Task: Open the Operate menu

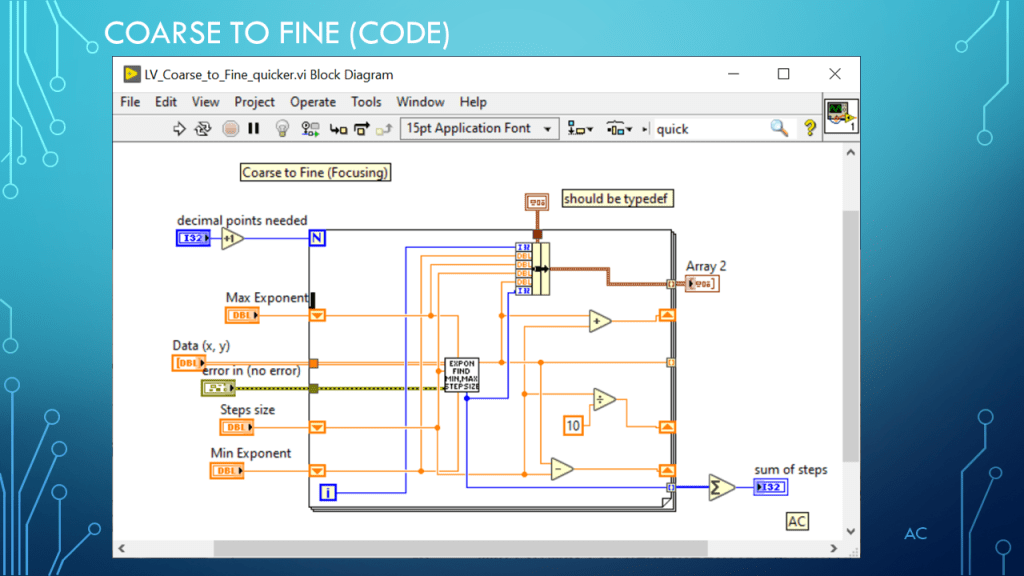Action: [x=313, y=102]
